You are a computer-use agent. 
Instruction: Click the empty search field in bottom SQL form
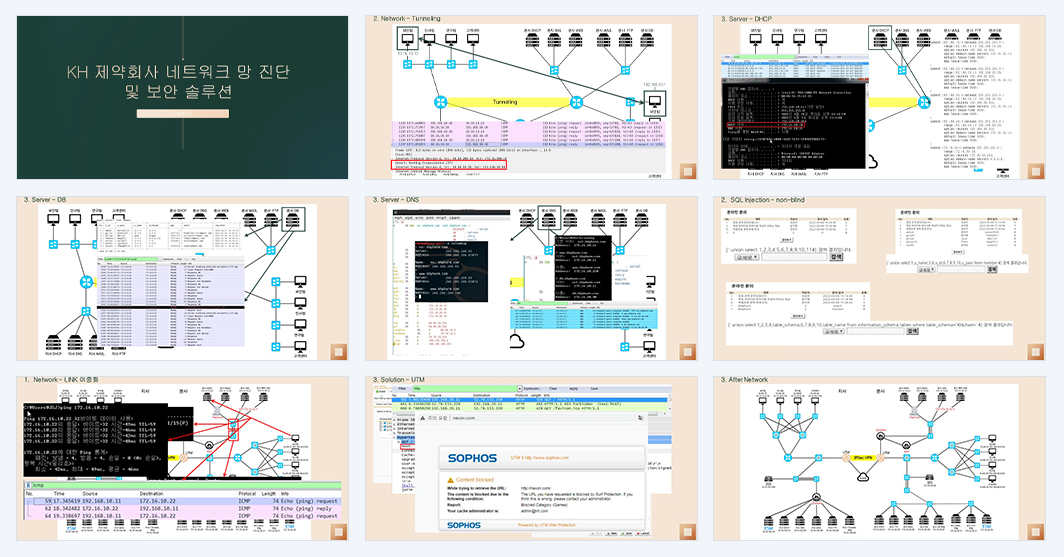click(875, 331)
